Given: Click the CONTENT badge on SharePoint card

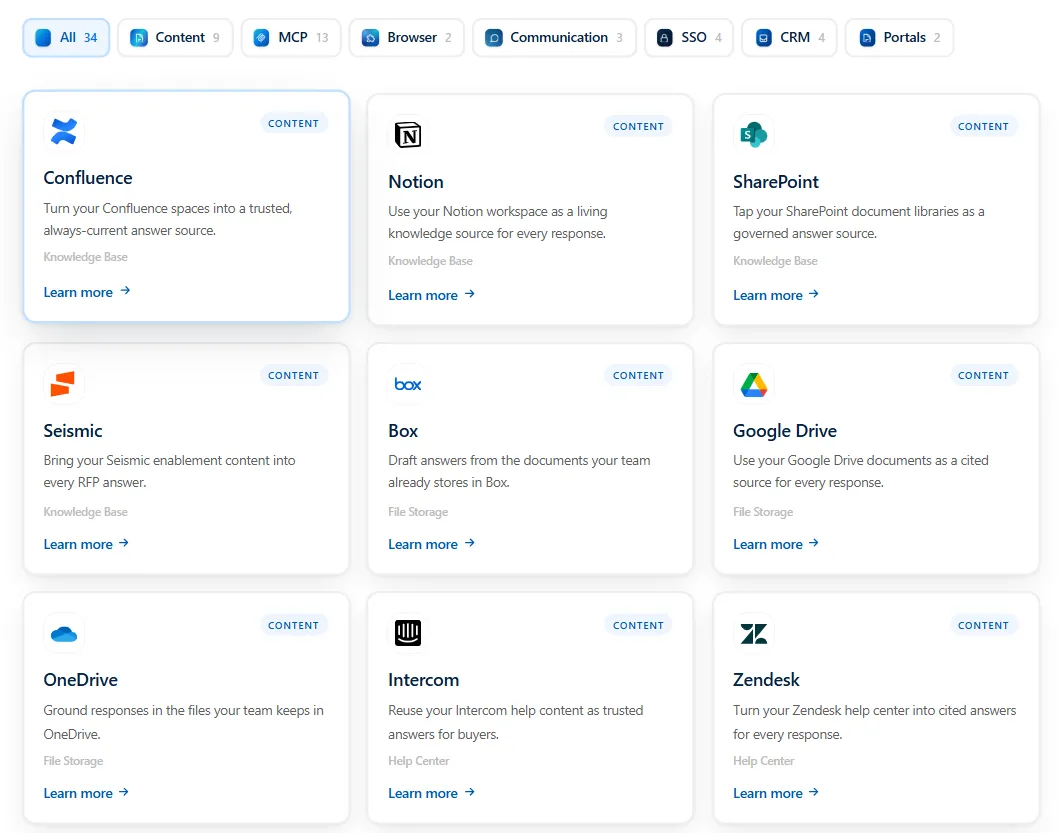Looking at the screenshot, I should pos(983,127).
